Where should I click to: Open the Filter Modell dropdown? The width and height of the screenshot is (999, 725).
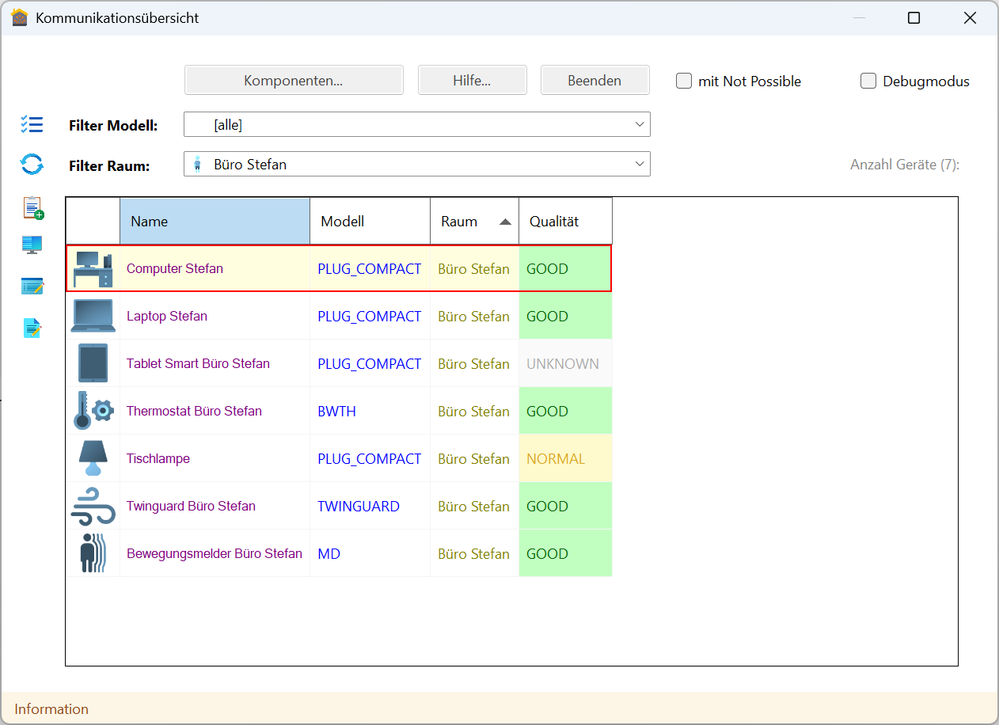(417, 125)
